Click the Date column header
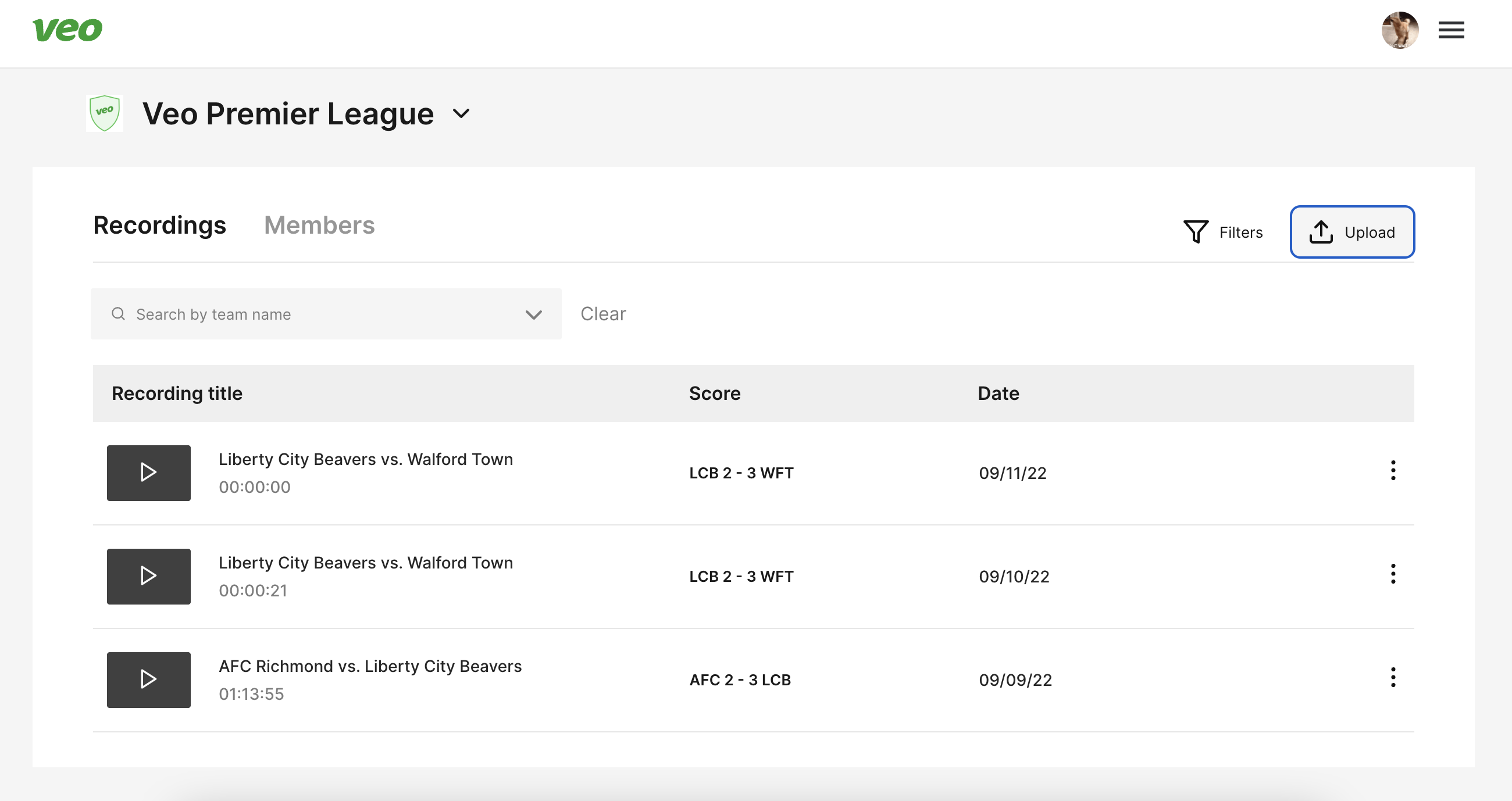The width and height of the screenshot is (1512, 801). coord(998,393)
